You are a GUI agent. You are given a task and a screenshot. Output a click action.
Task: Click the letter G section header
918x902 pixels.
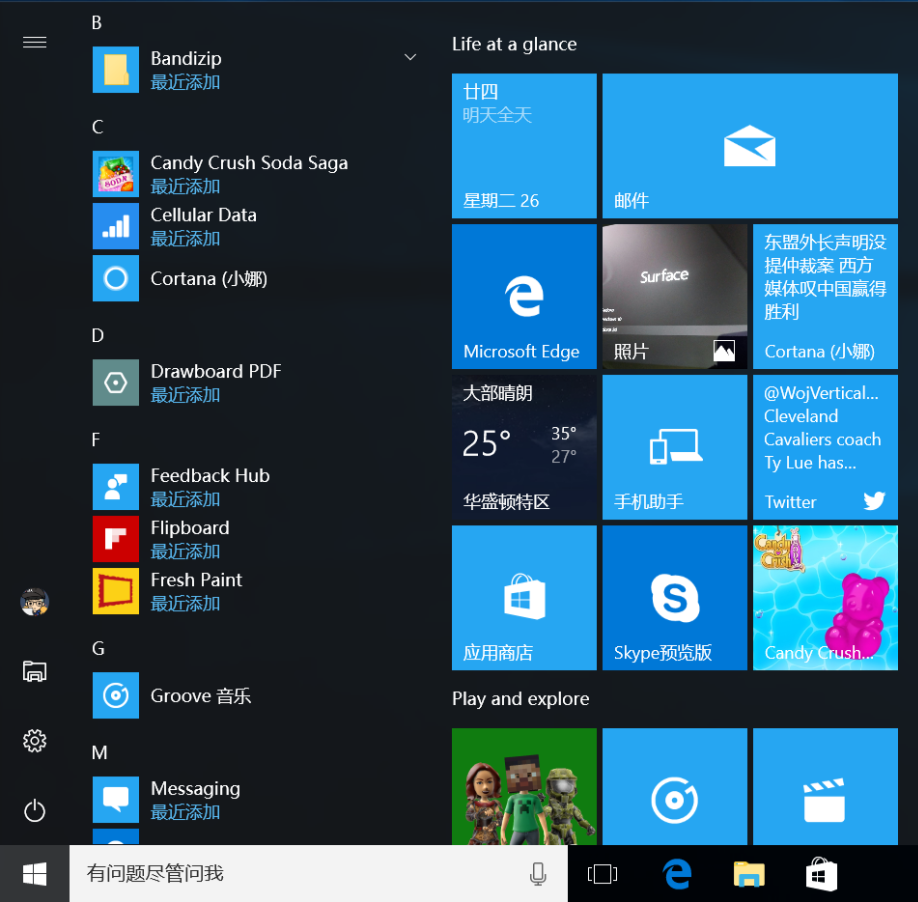click(x=98, y=648)
